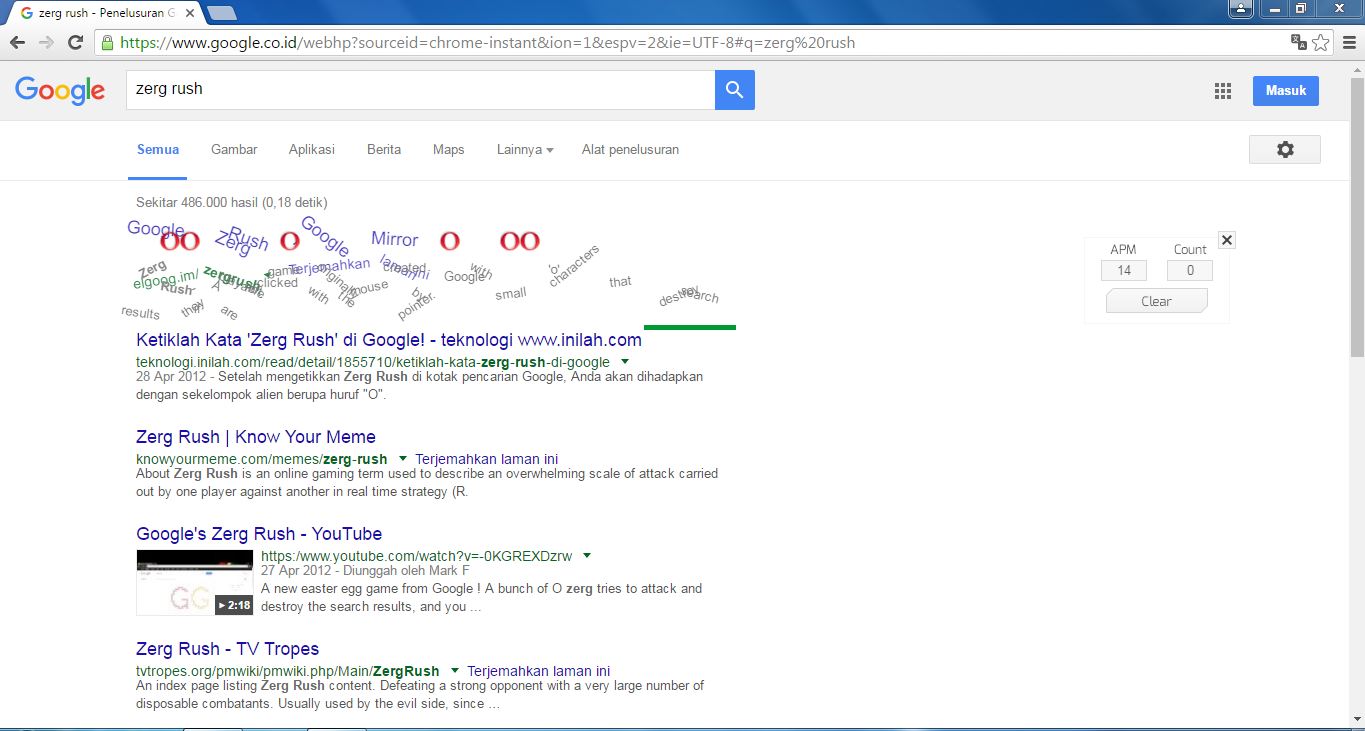Click the Clear button on scoreboard
1365x731 pixels.
coord(1157,301)
